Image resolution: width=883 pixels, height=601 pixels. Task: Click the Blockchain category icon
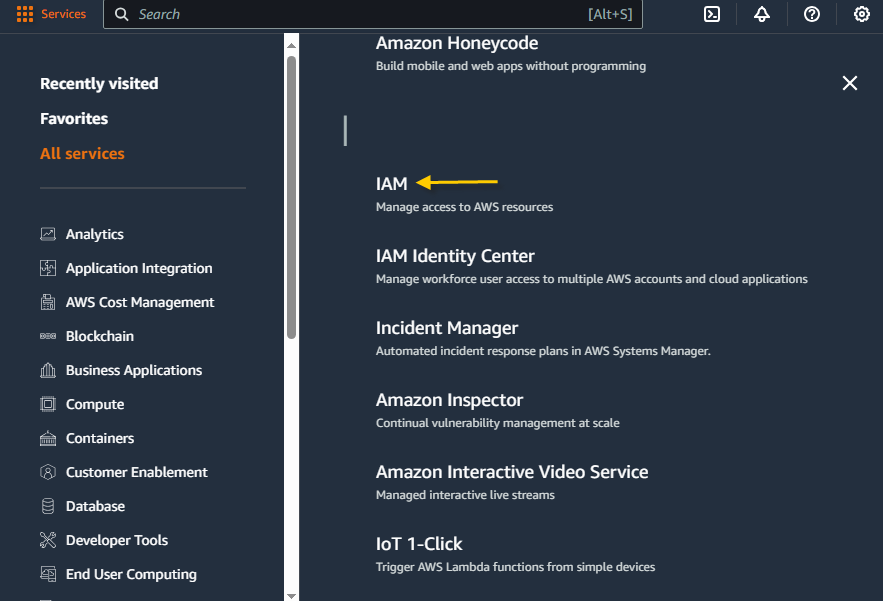tap(48, 336)
